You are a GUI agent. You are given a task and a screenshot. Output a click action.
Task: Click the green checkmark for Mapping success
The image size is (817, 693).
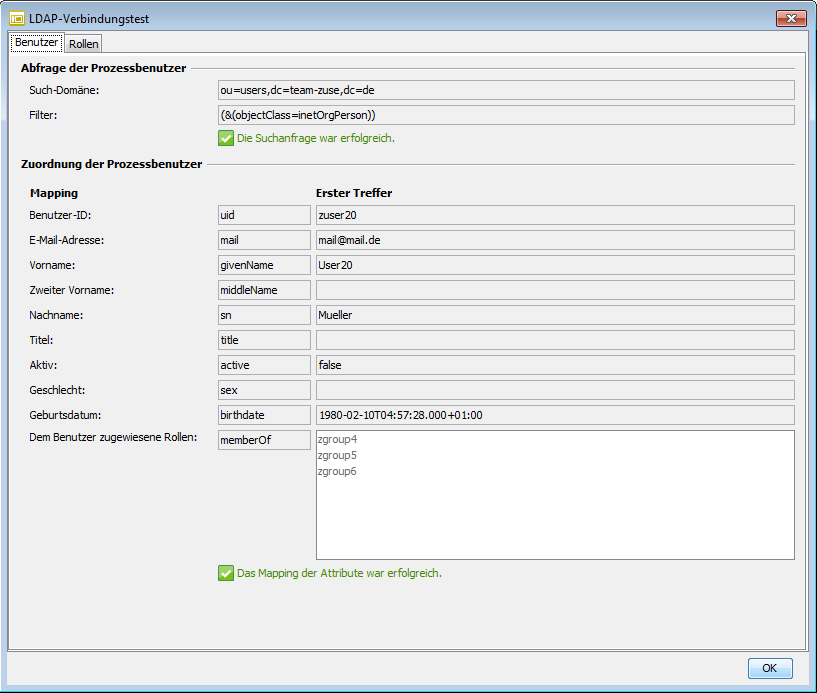click(x=226, y=573)
